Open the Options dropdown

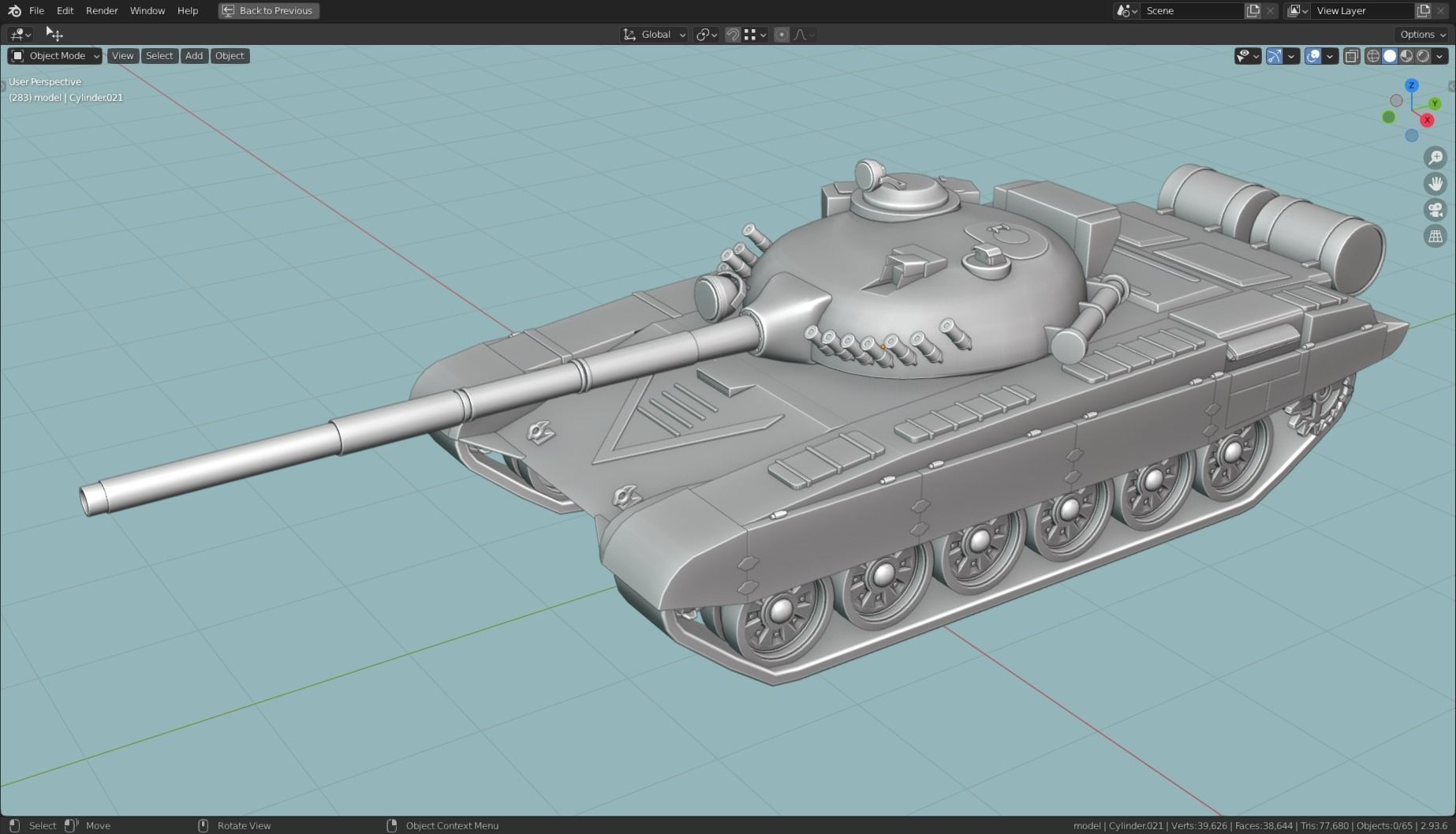click(1423, 35)
